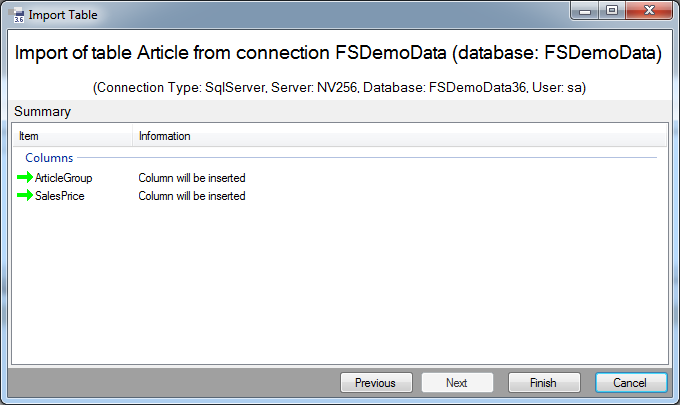Collapse the Columns group header

pyautogui.click(x=49, y=158)
